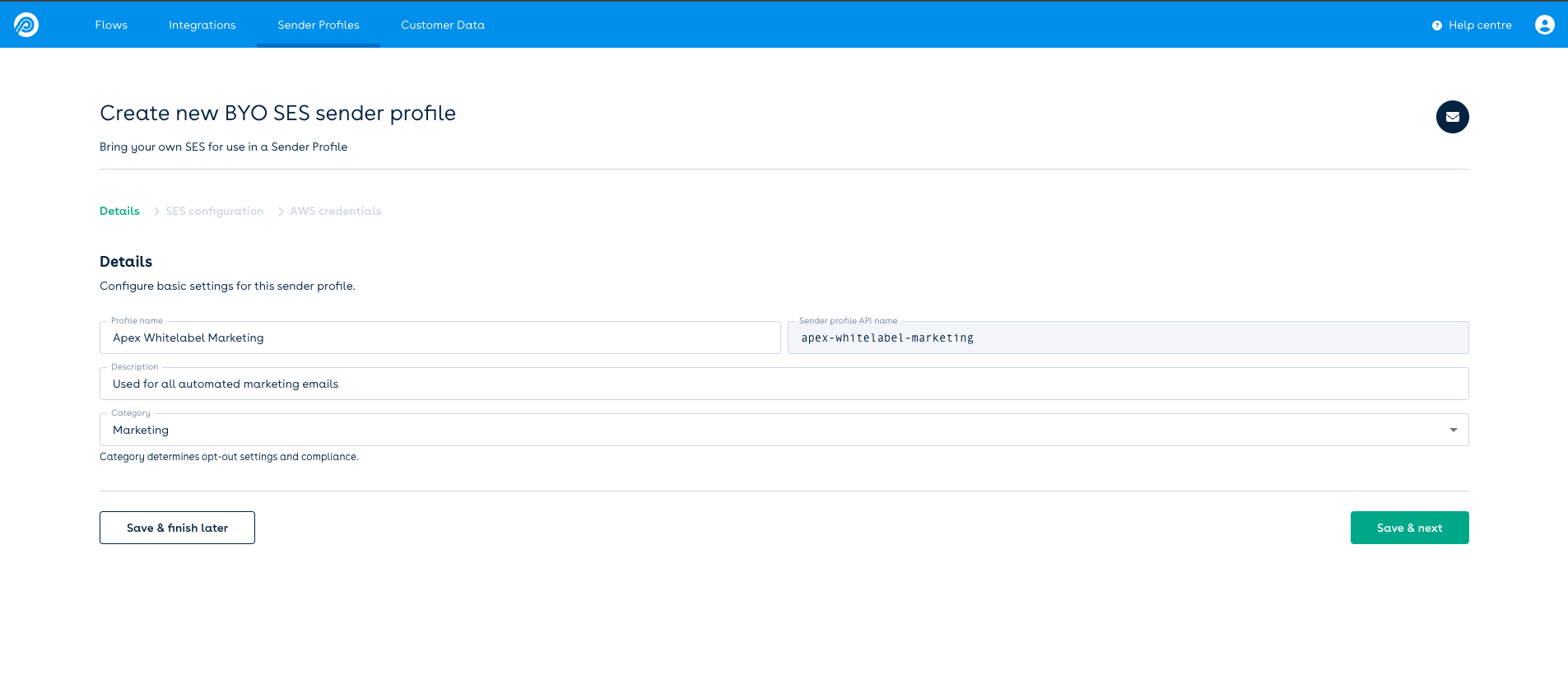Go to the Flows menu
Image resolution: width=1568 pixels, height=675 pixels.
(x=111, y=25)
